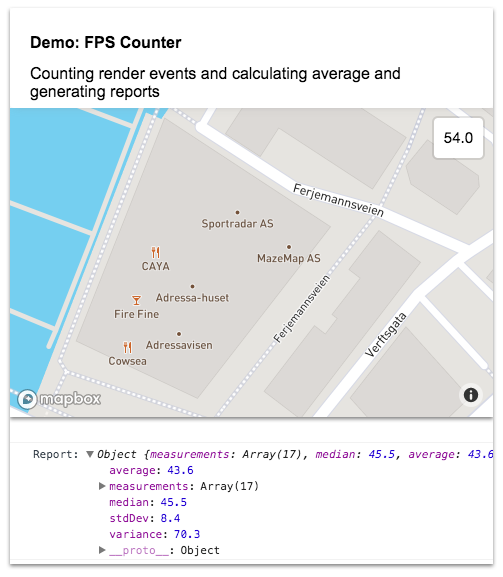Click the stdDev: 8.4 property line

click(145, 518)
